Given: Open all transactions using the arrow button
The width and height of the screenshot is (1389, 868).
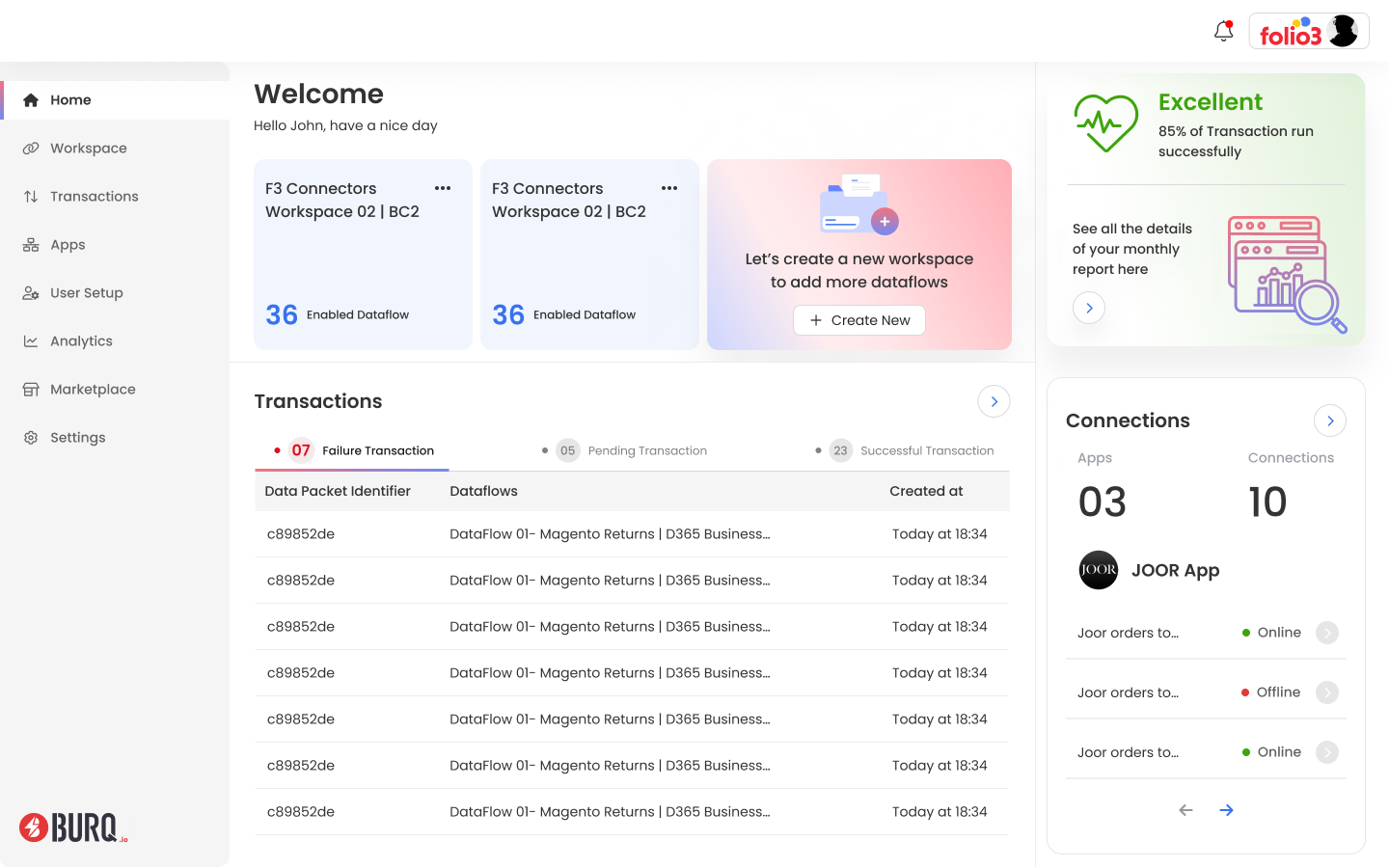Looking at the screenshot, I should coord(994,400).
